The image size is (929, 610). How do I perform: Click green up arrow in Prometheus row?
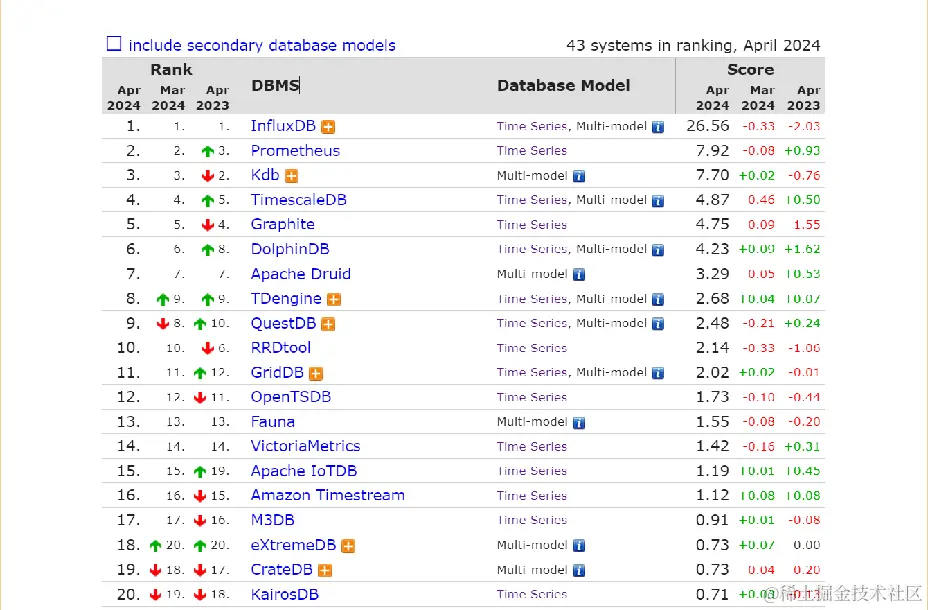pyautogui.click(x=207, y=151)
